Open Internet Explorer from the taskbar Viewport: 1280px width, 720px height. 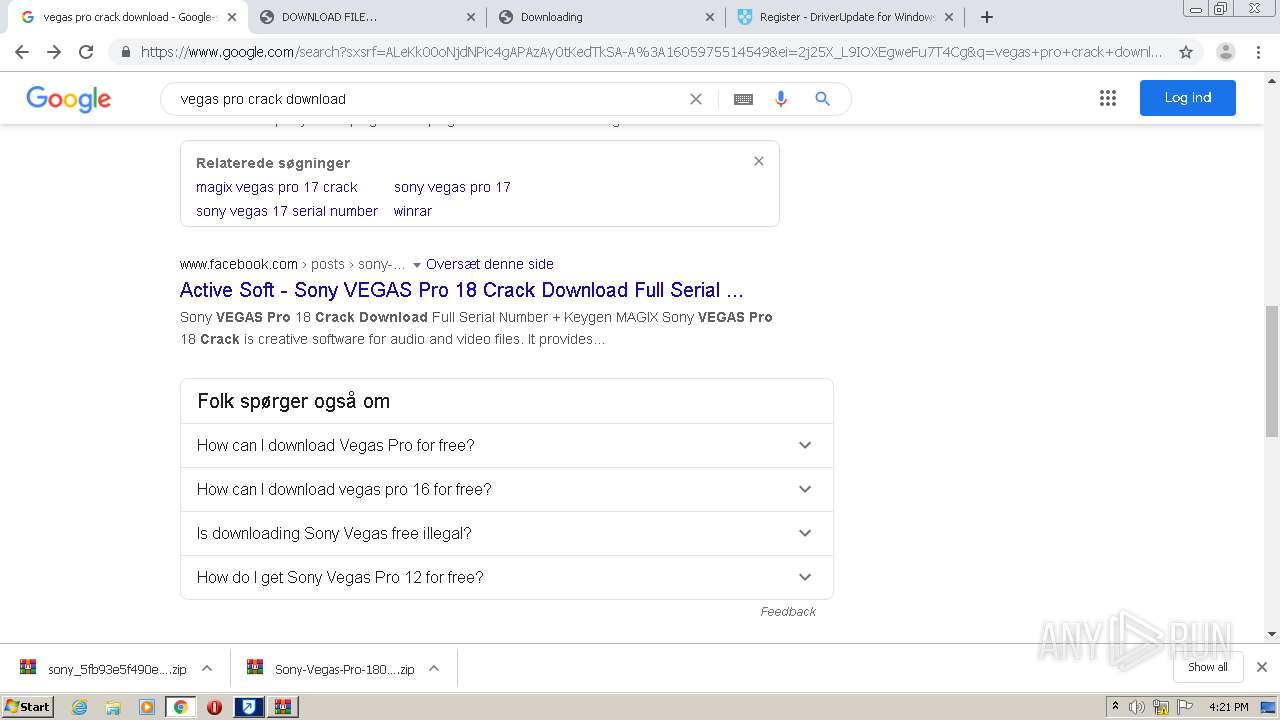80,707
